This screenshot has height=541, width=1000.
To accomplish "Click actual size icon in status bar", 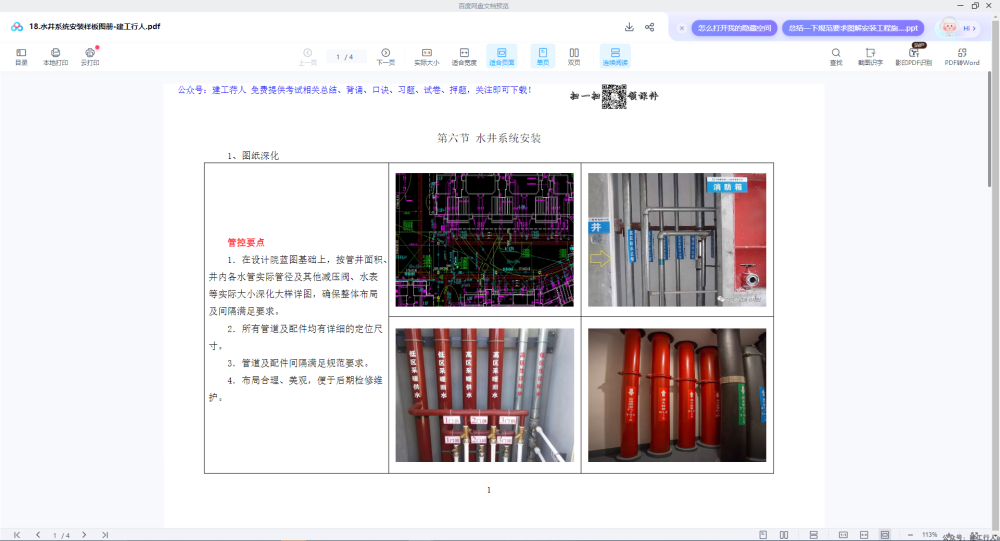I will [x=843, y=535].
